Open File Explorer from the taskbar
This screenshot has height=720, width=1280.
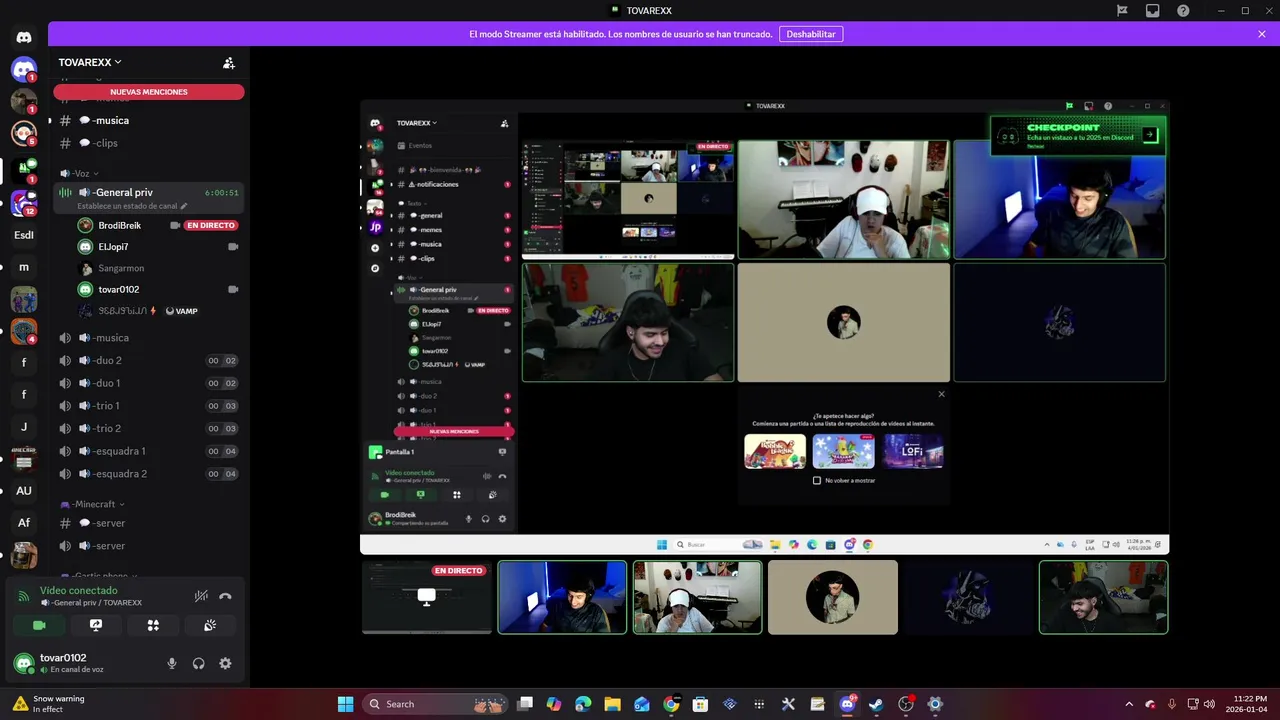point(612,704)
